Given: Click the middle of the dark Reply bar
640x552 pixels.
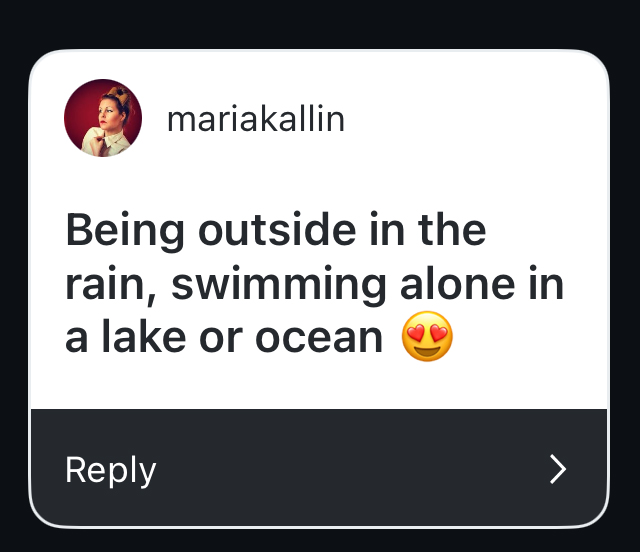Looking at the screenshot, I should 318,468.
